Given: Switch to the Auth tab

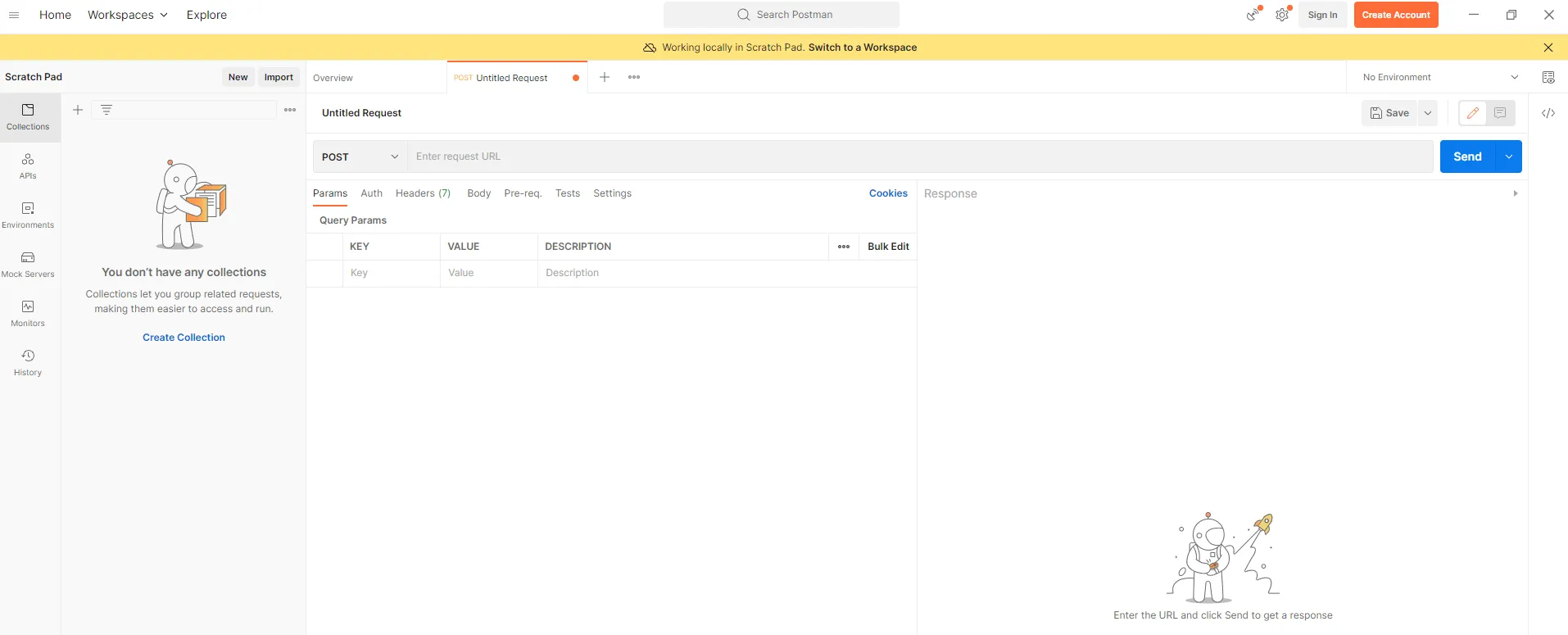Looking at the screenshot, I should click(x=371, y=193).
